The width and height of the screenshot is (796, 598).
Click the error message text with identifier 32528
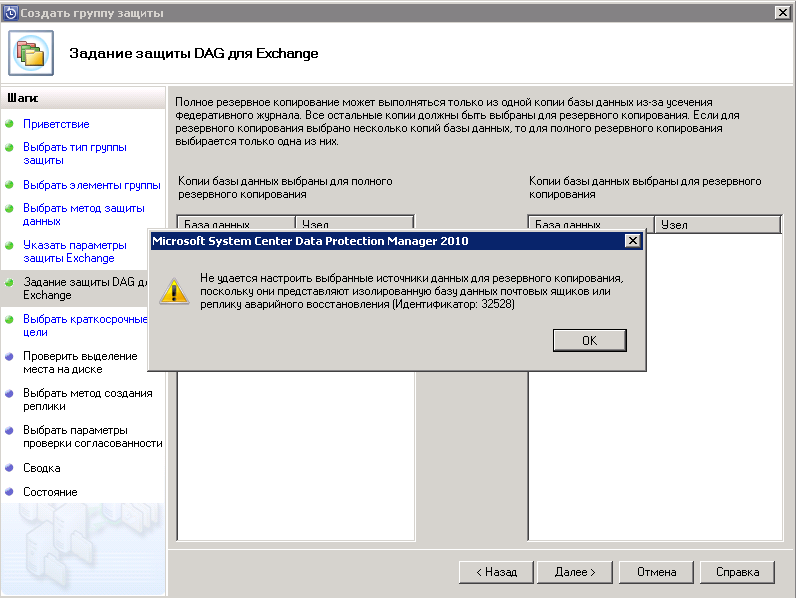[411, 291]
